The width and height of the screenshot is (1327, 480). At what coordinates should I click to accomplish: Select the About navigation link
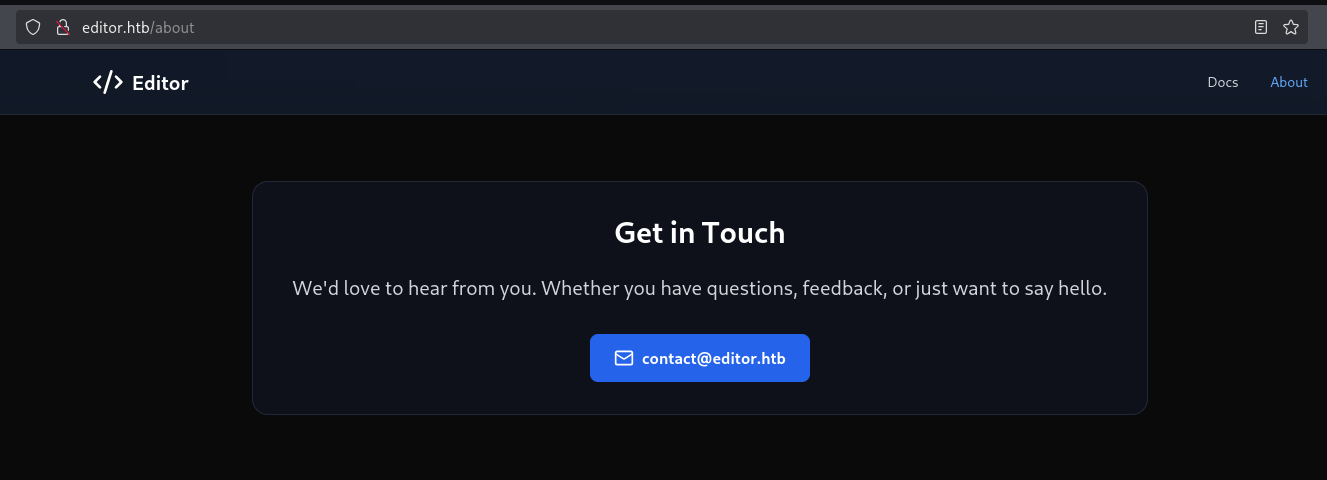[x=1289, y=82]
